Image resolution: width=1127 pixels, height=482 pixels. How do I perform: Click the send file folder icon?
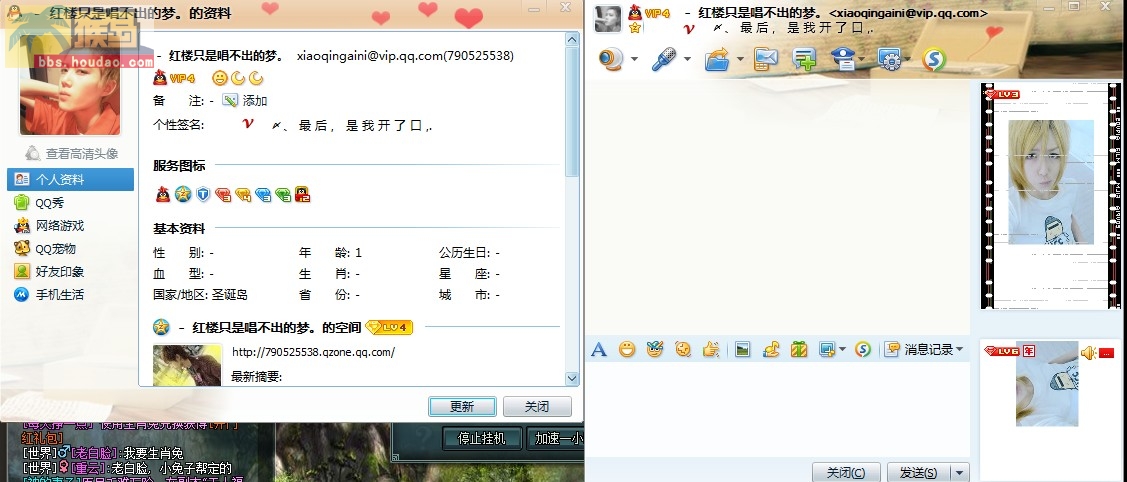[717, 58]
